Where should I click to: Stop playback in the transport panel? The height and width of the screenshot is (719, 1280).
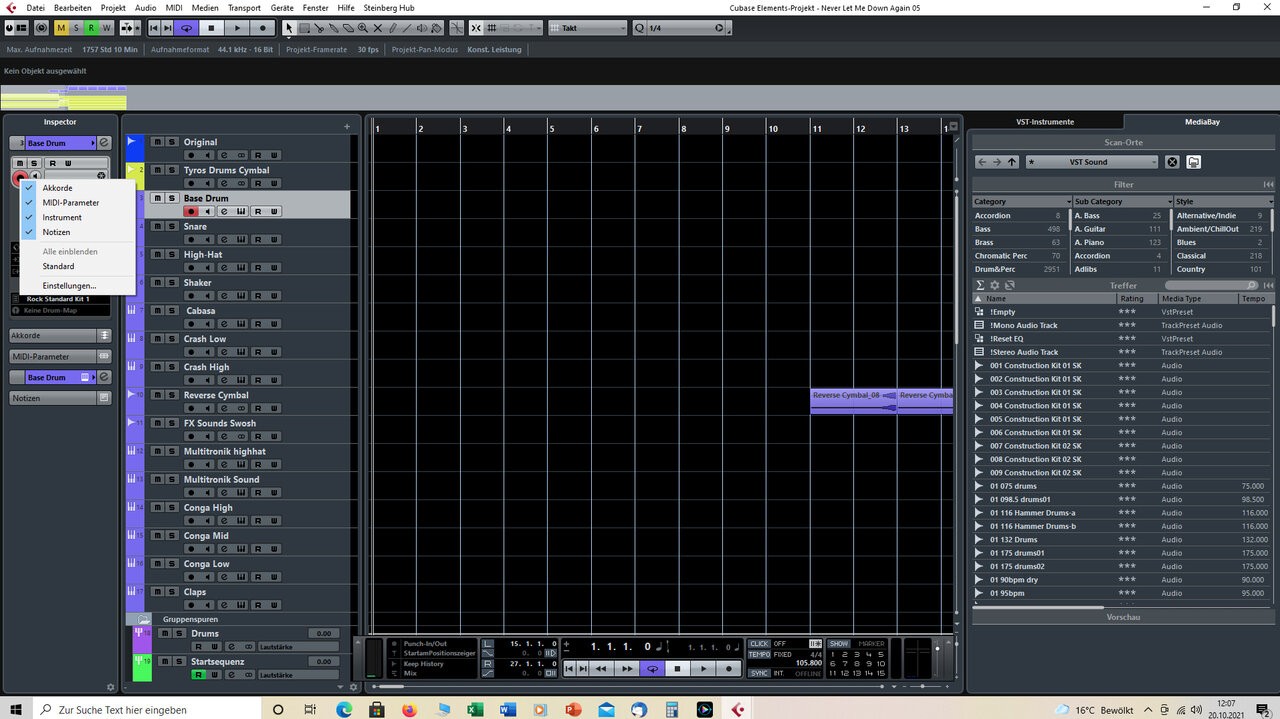[x=677, y=668]
